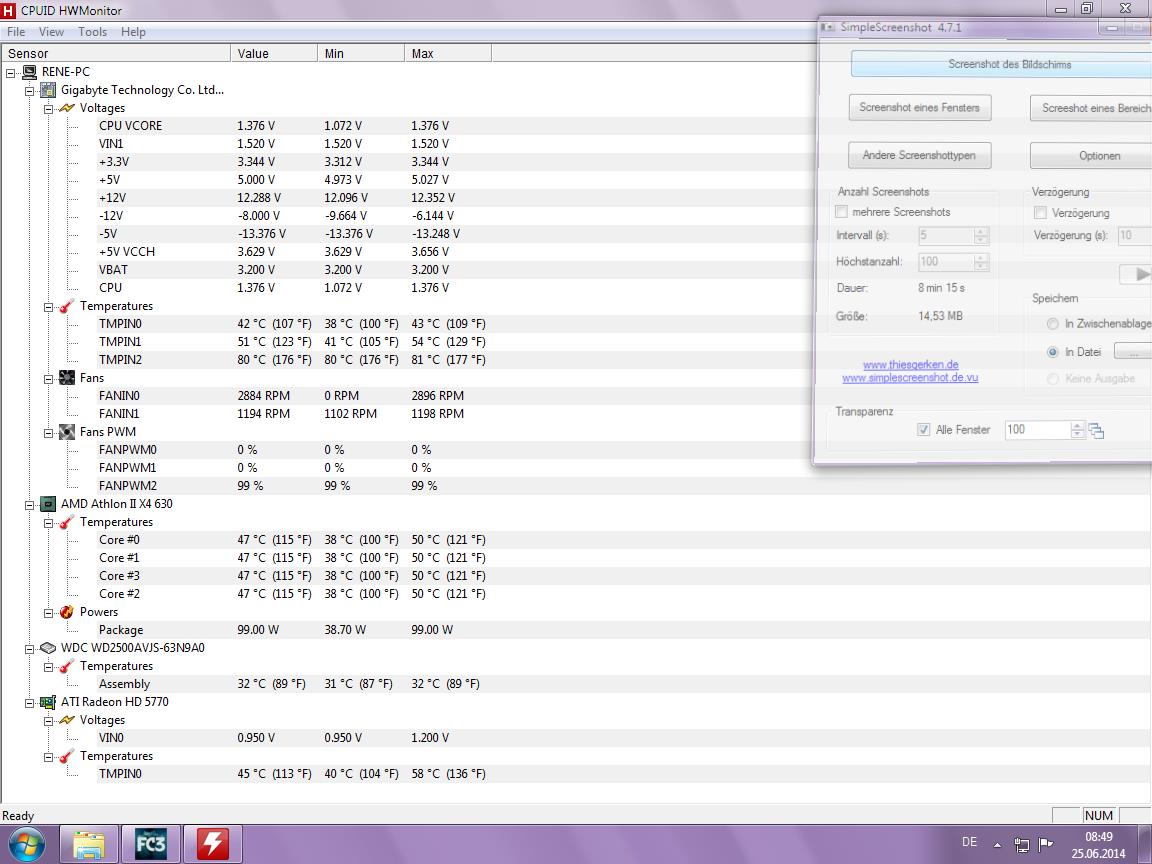Enable the mehrere Screenshots checkbox
1152x864 pixels.
tap(842, 212)
